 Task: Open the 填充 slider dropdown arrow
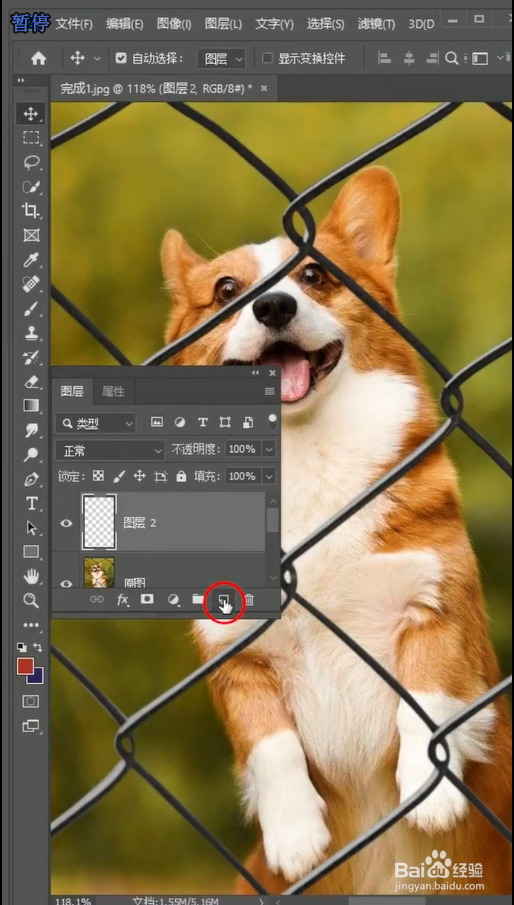[269, 476]
